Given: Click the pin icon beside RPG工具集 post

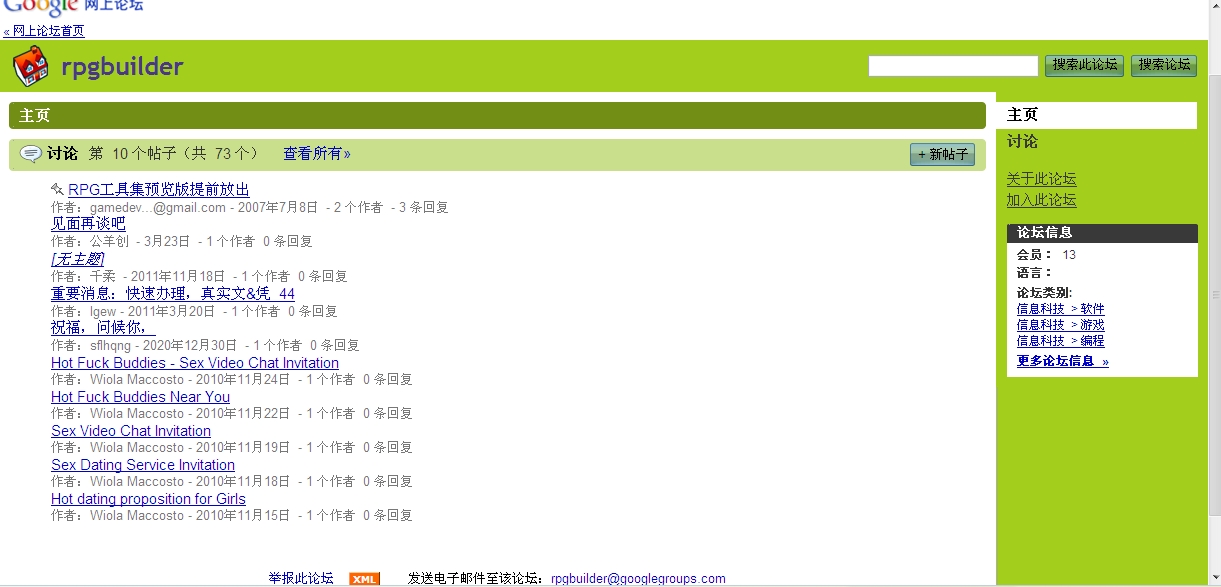Looking at the screenshot, I should pyautogui.click(x=57, y=189).
